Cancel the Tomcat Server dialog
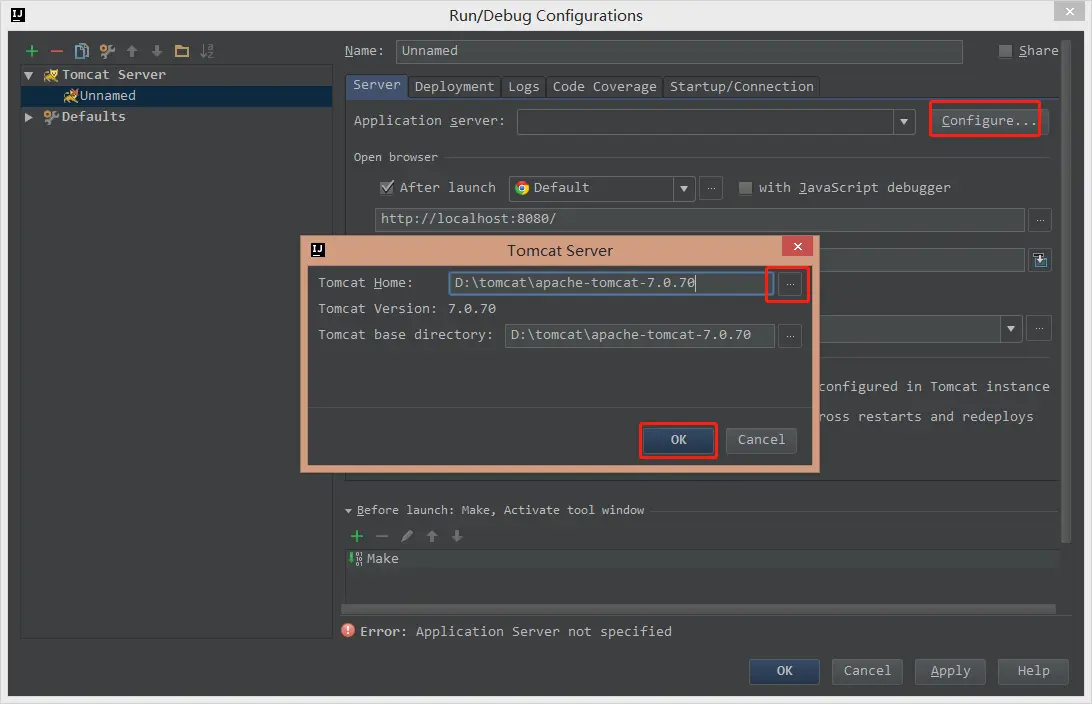 click(x=760, y=440)
